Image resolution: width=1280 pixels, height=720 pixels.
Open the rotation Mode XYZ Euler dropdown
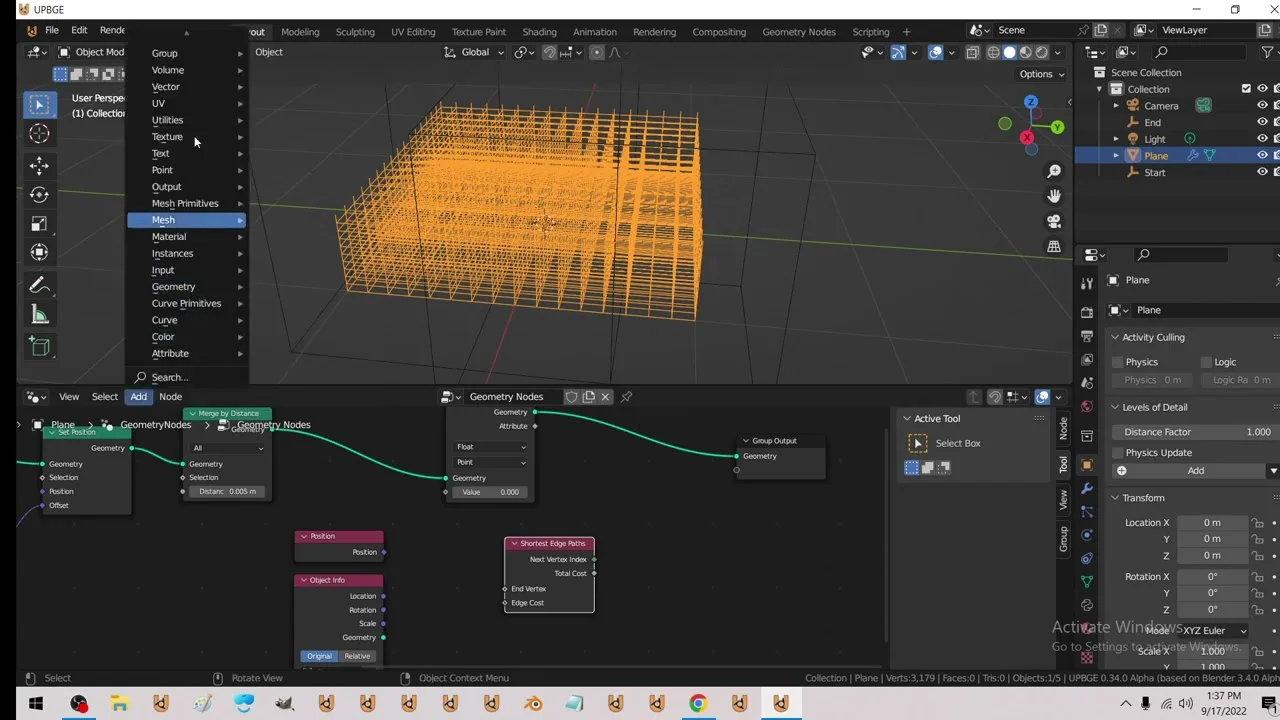(1214, 631)
